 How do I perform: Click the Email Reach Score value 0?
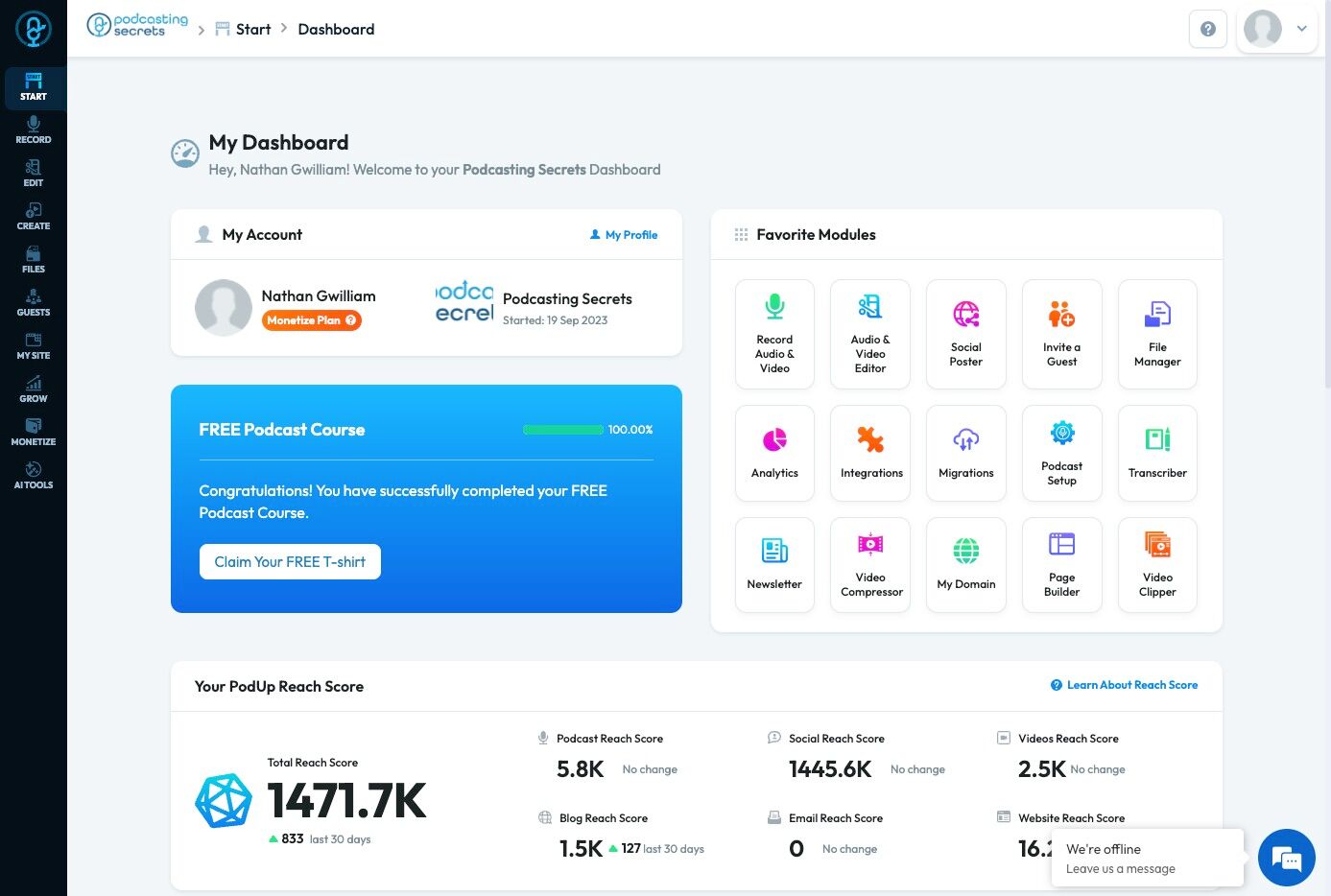pyautogui.click(x=796, y=849)
